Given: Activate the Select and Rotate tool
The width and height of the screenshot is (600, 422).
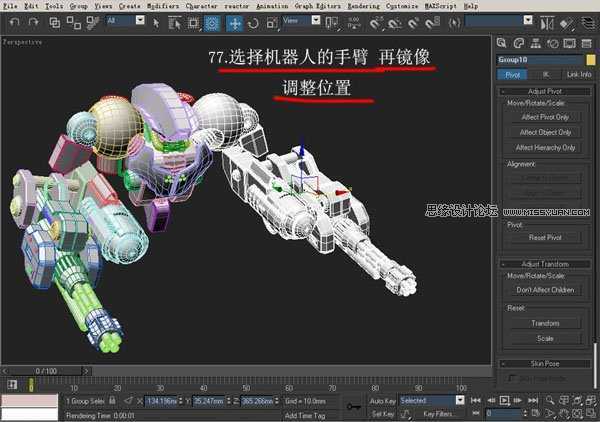Looking at the screenshot, I should (x=253, y=23).
